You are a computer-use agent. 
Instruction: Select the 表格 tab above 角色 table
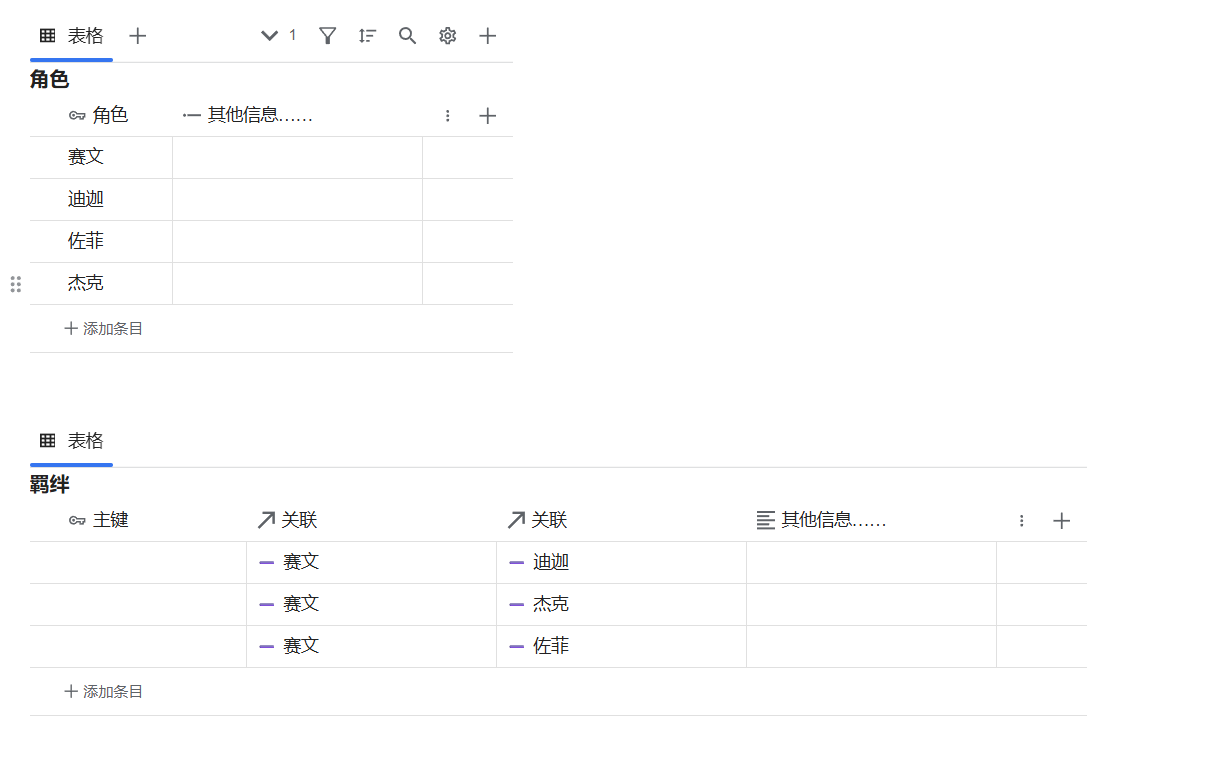point(71,36)
